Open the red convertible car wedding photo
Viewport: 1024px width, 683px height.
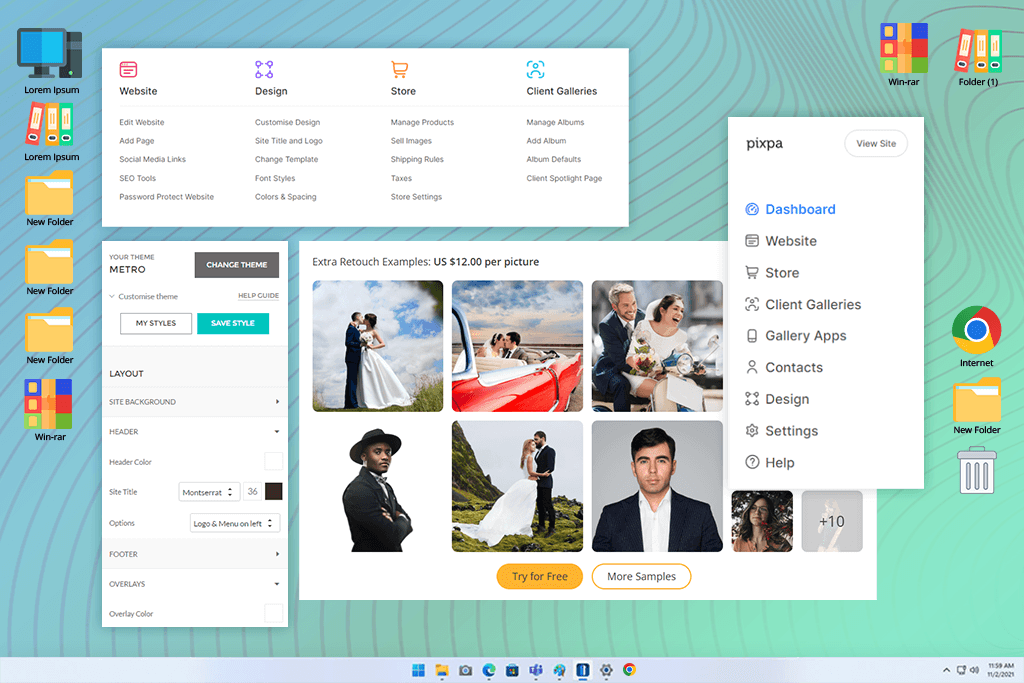[517, 346]
